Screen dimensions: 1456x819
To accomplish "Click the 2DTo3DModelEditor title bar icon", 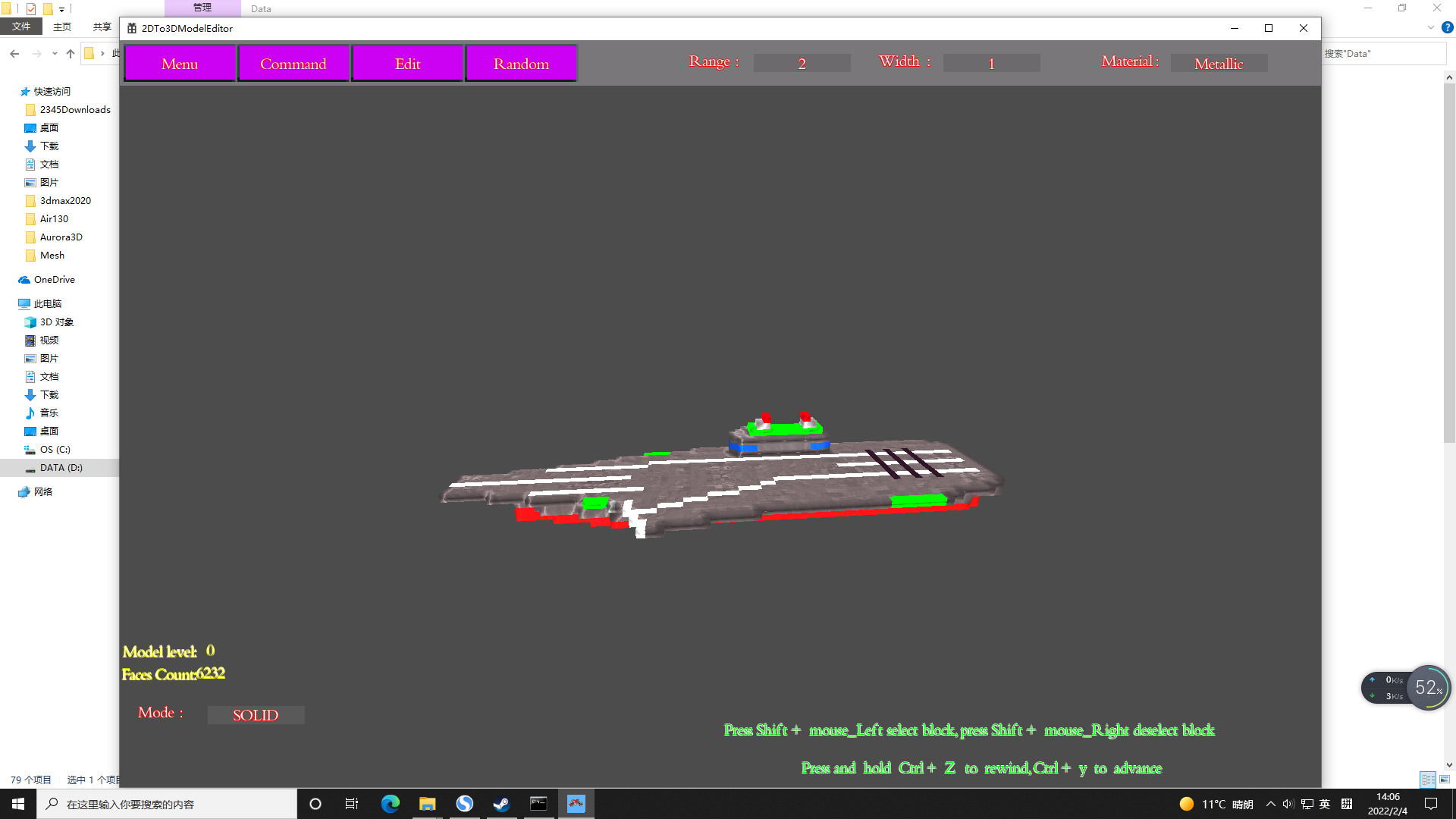I will 133,28.
